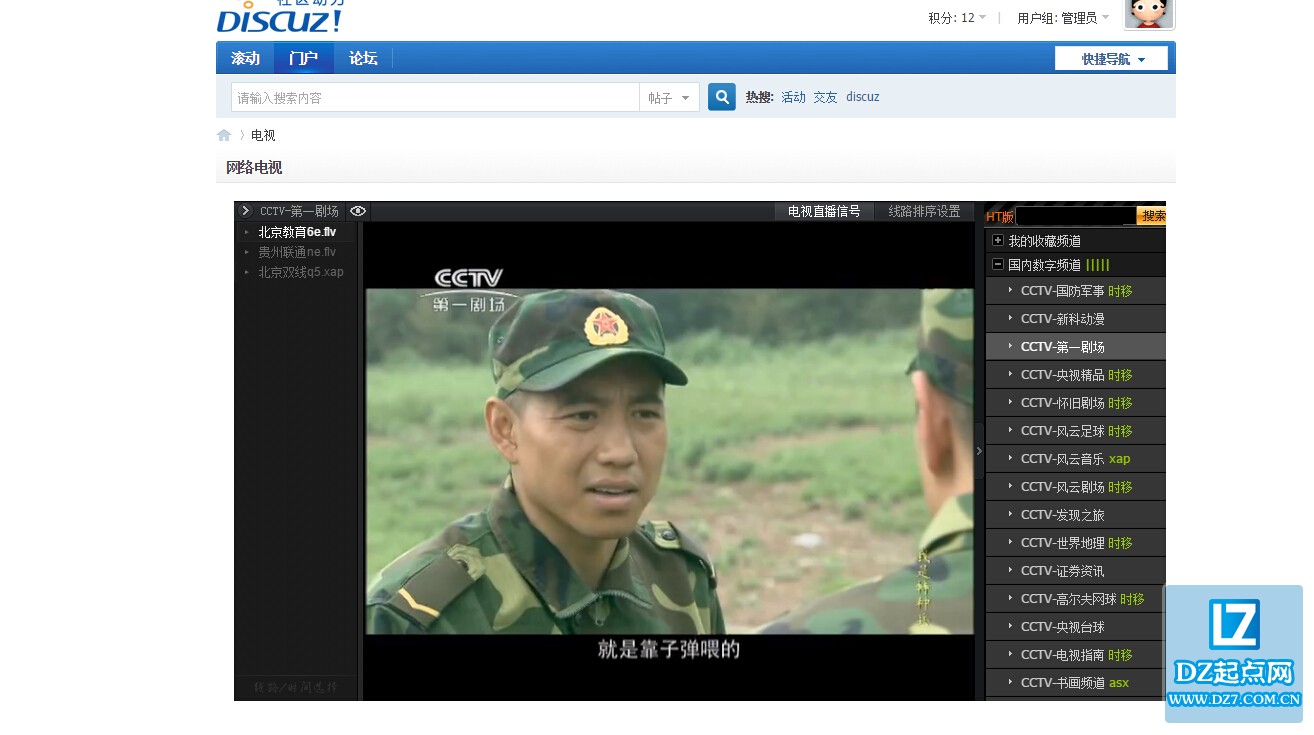Switch to the 滚动 nav tab
The width and height of the screenshot is (1314, 735).
[246, 58]
